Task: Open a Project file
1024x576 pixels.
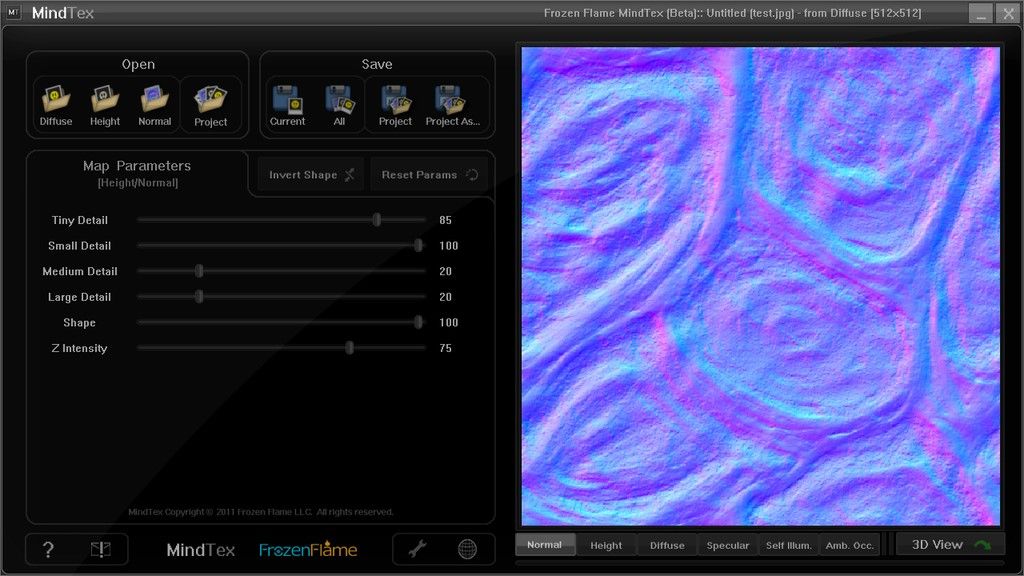Action: [210, 106]
